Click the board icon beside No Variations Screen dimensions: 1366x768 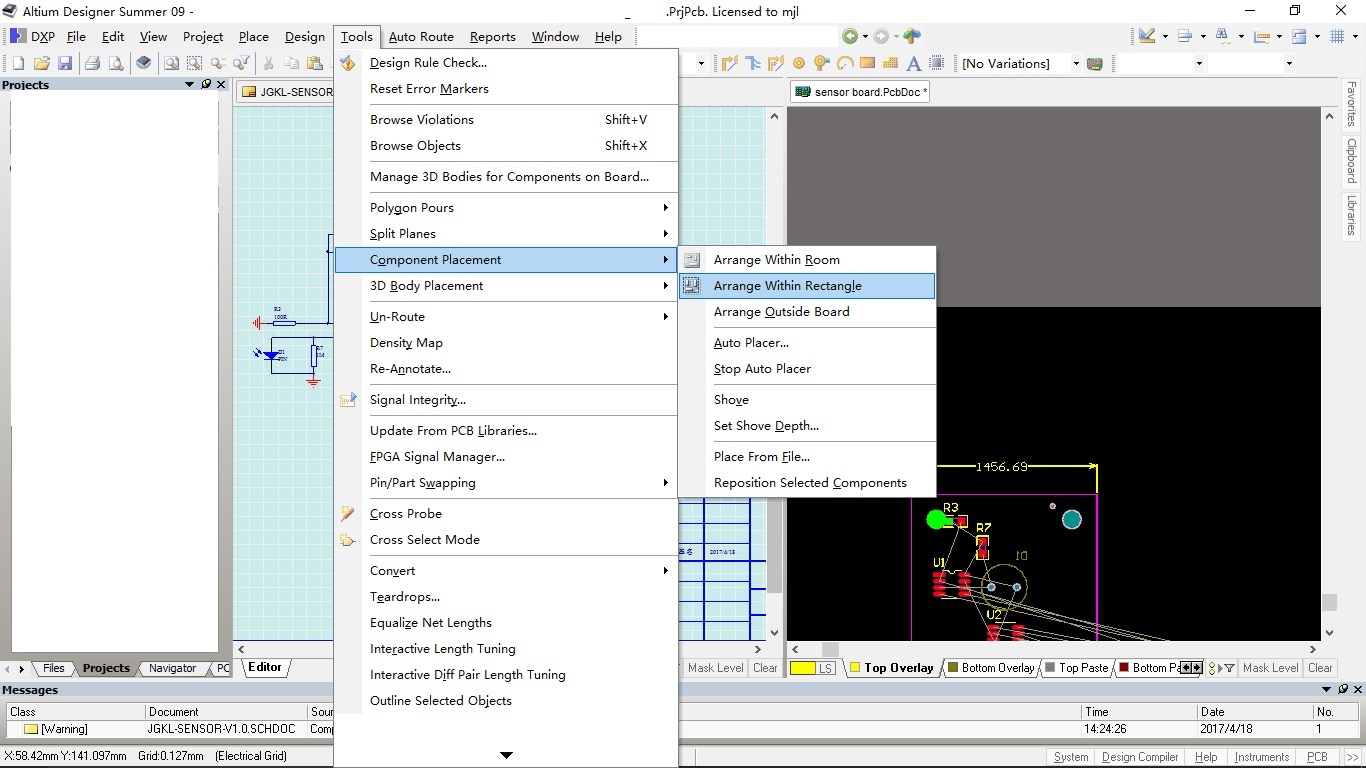tap(1095, 64)
